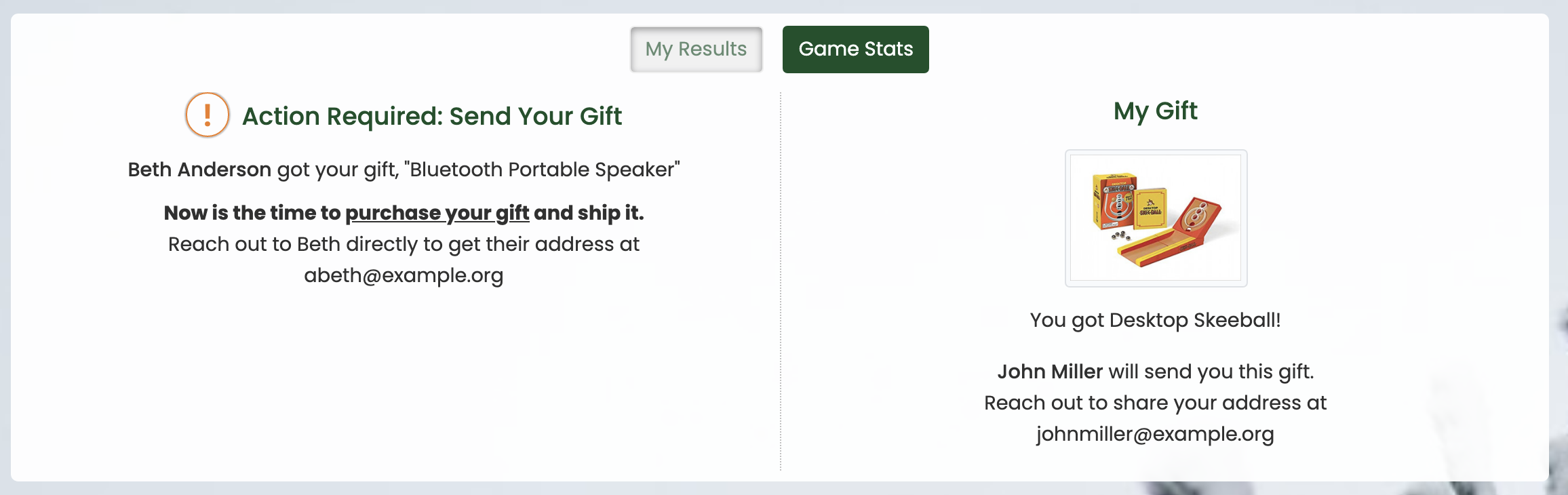The width and height of the screenshot is (1568, 495).
Task: Click the 'Now is the time to' bold text
Action: coord(252,213)
